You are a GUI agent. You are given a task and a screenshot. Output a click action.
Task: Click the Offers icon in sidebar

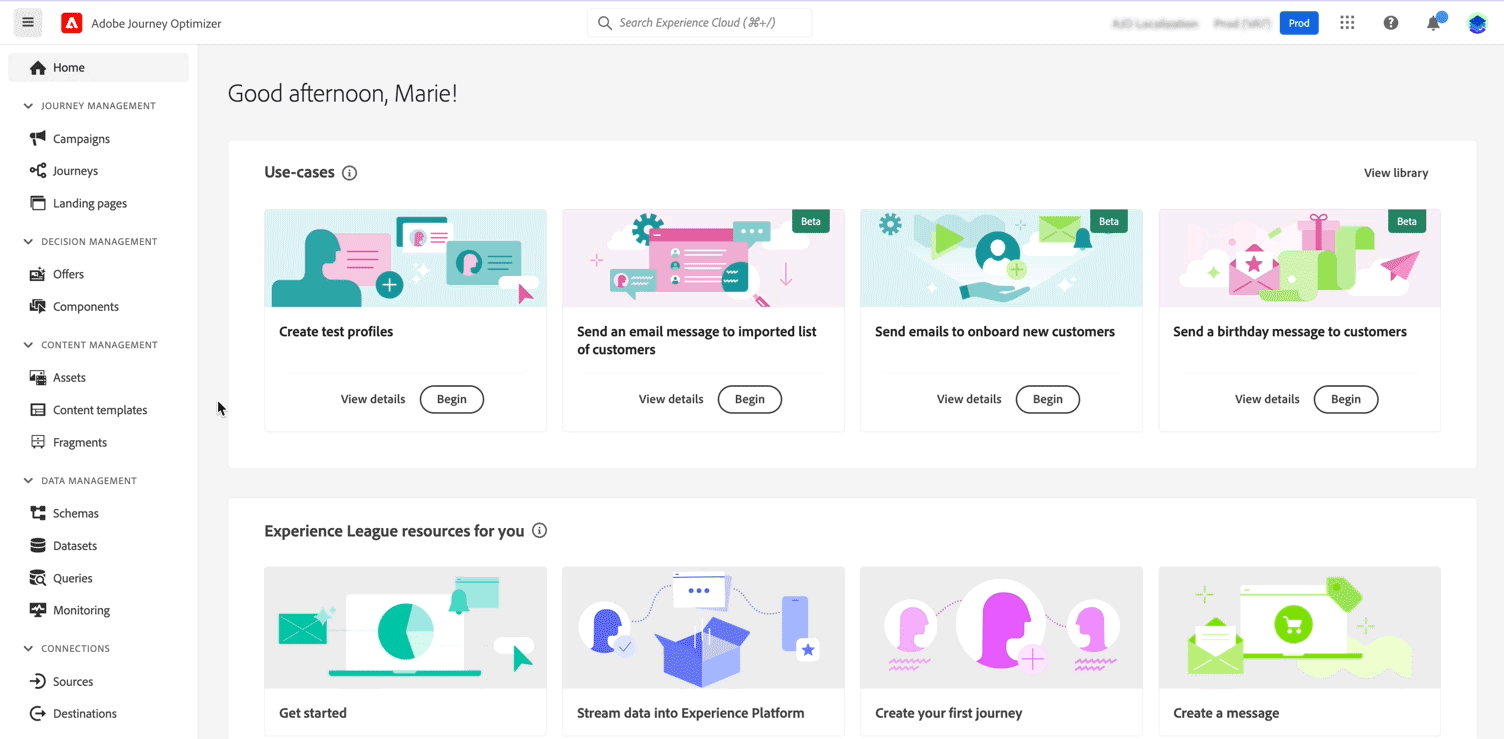pos(38,274)
